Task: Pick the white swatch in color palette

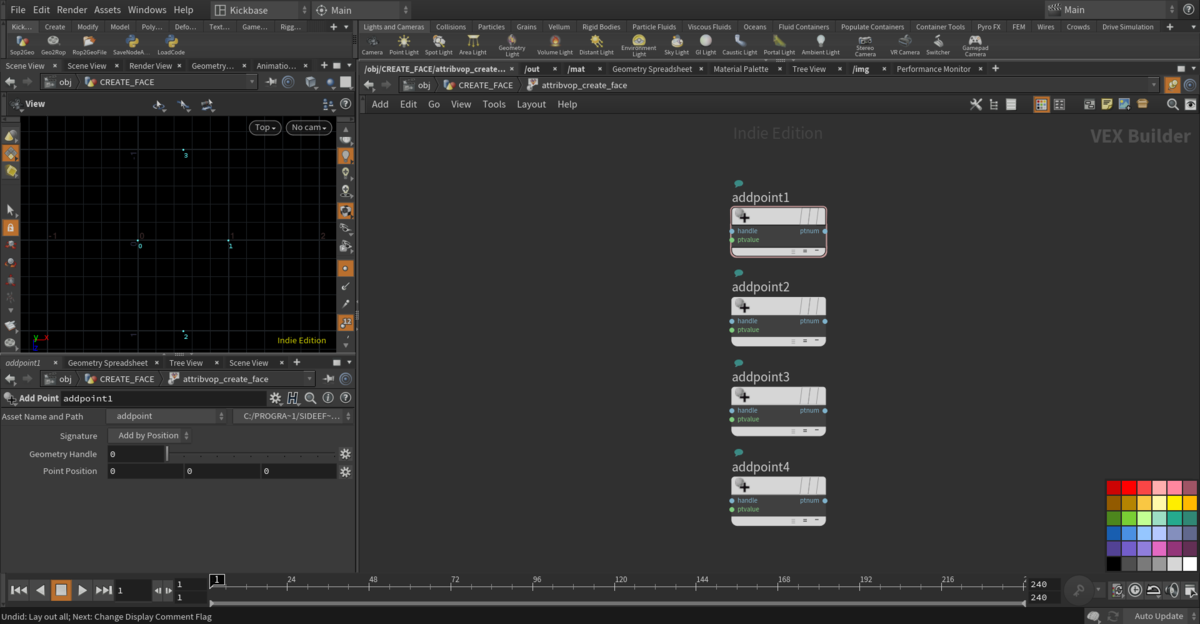Action: tap(1189, 564)
